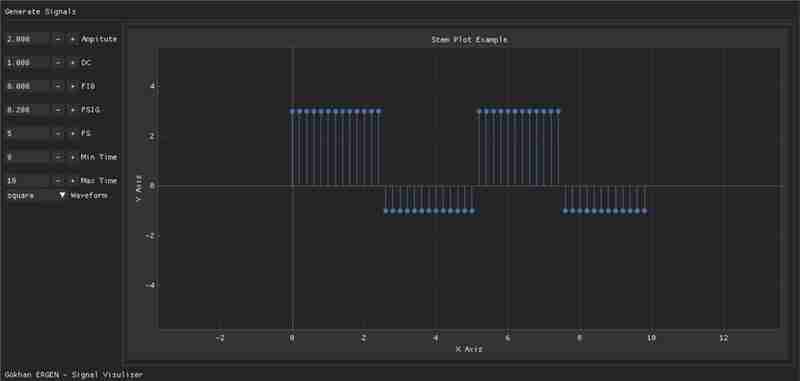Click the Stem Plot Example title
Image resolution: width=800 pixels, height=381 pixels.
[x=469, y=39]
